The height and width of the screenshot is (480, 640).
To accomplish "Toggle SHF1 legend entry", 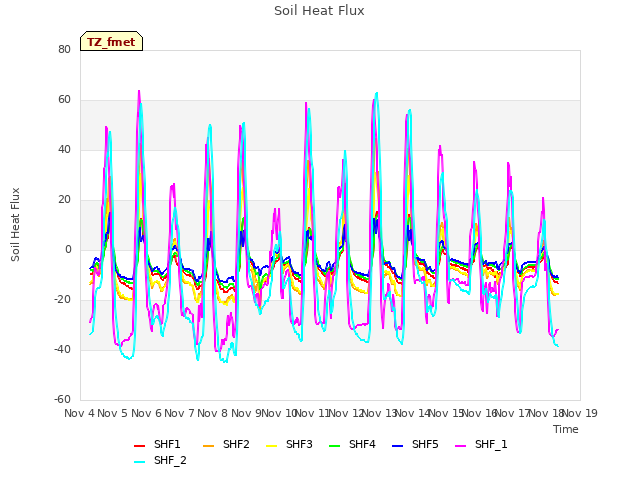I will pos(157,444).
